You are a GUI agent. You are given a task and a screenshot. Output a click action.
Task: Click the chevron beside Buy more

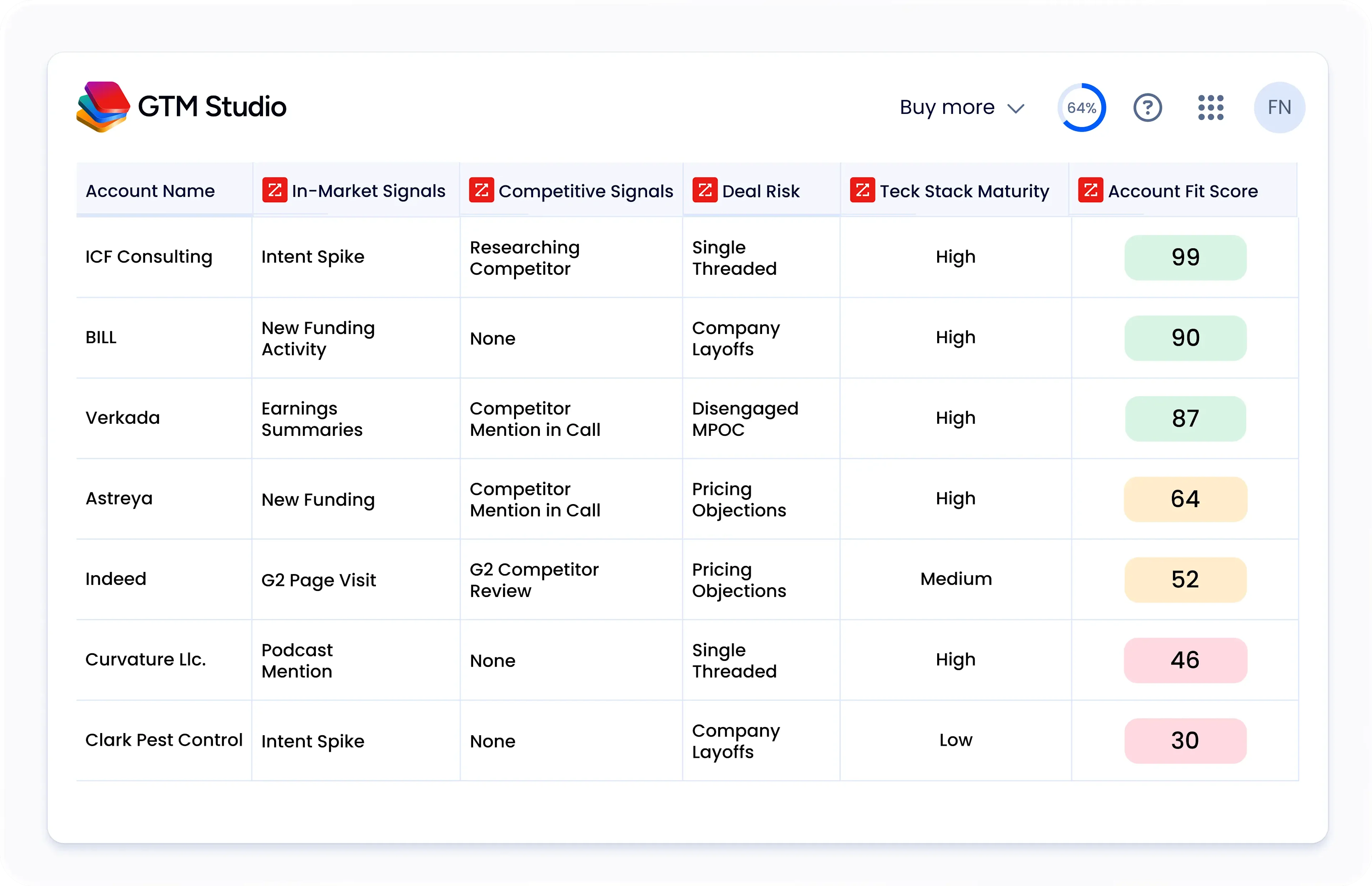point(1016,109)
